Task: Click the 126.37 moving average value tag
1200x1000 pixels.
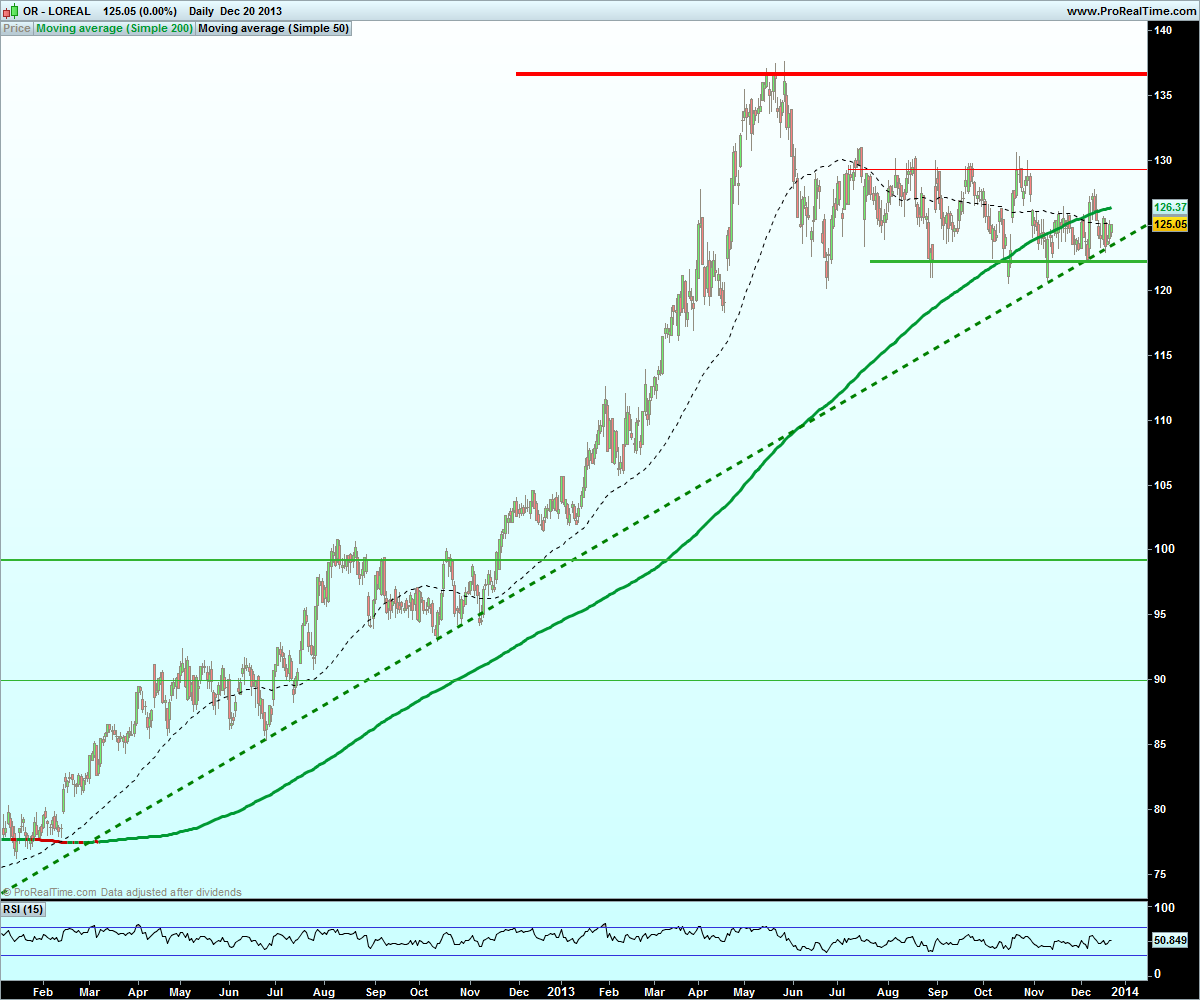Action: 1169,207
